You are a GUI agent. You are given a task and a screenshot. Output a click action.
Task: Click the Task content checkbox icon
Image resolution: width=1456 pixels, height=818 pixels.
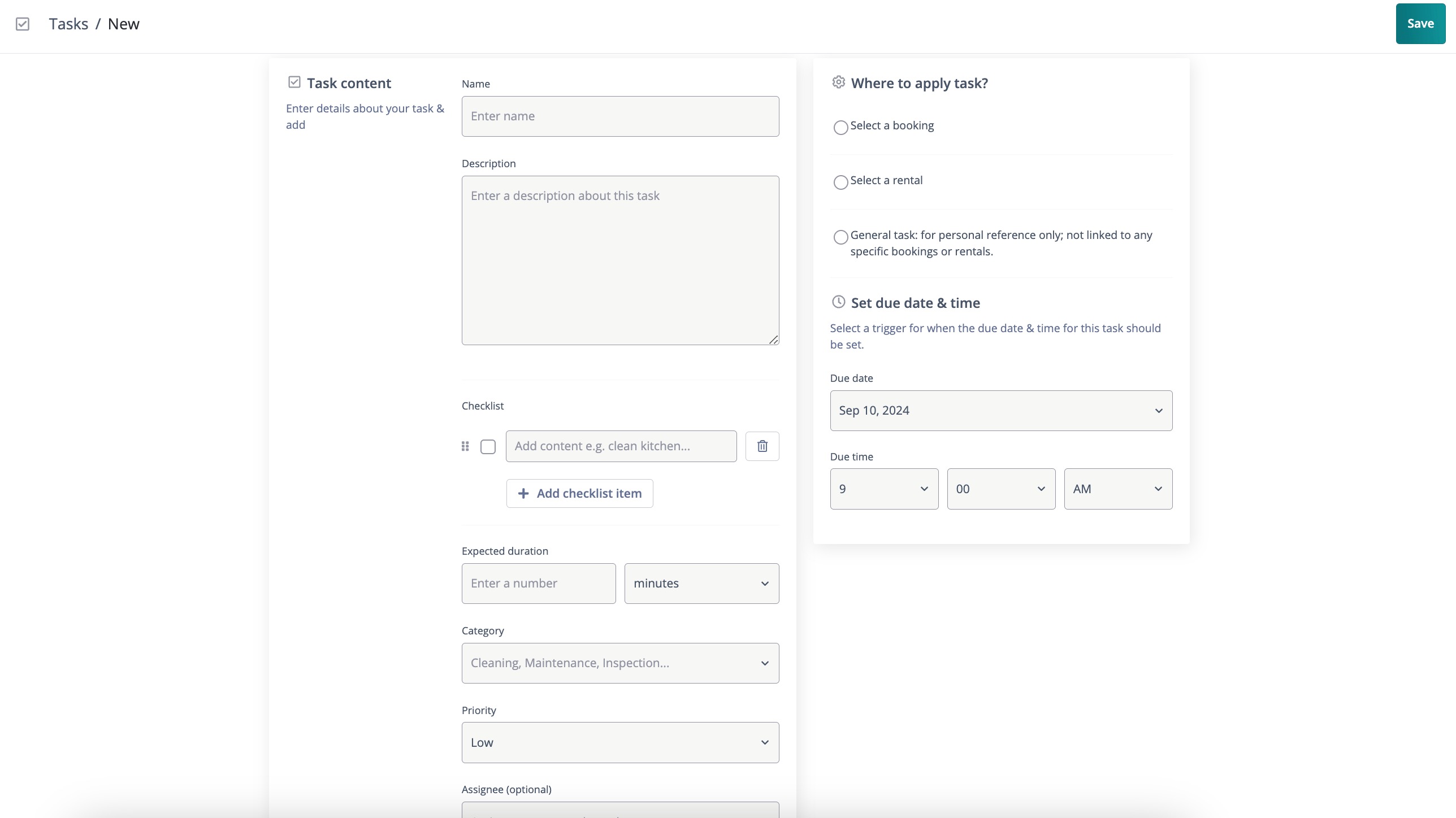point(294,82)
